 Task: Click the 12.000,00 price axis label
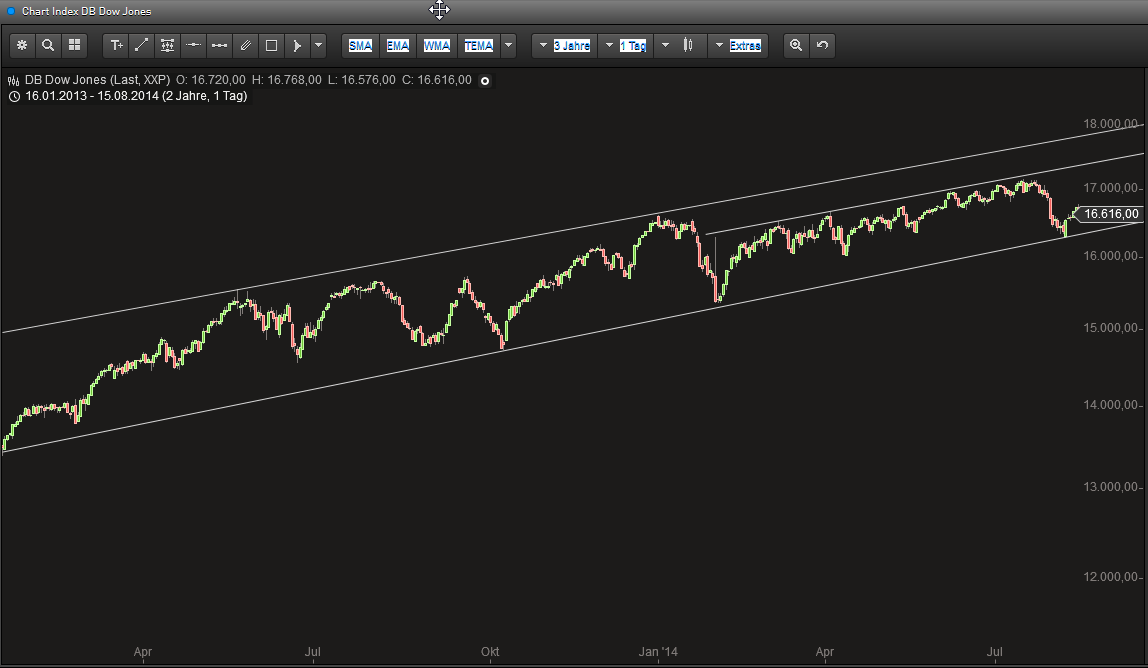pyautogui.click(x=1111, y=576)
